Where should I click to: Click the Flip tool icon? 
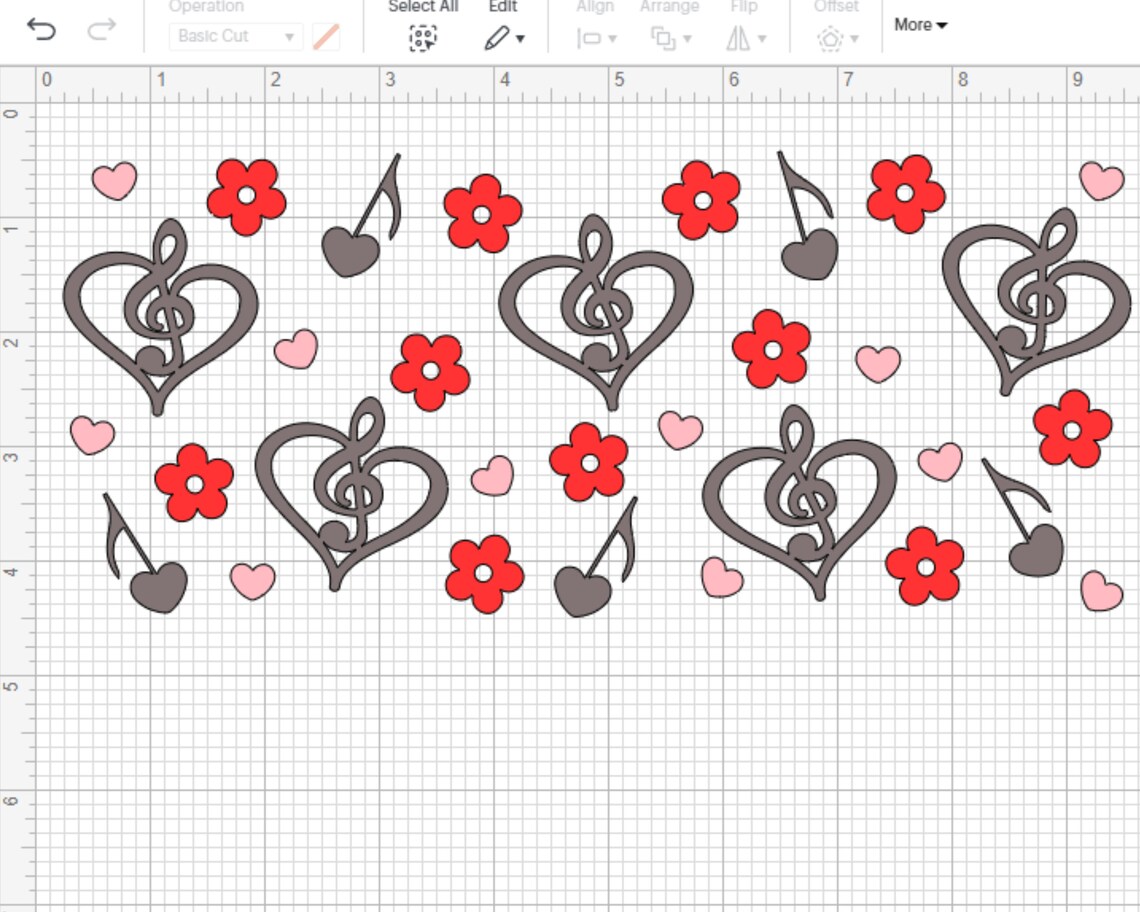(739, 37)
